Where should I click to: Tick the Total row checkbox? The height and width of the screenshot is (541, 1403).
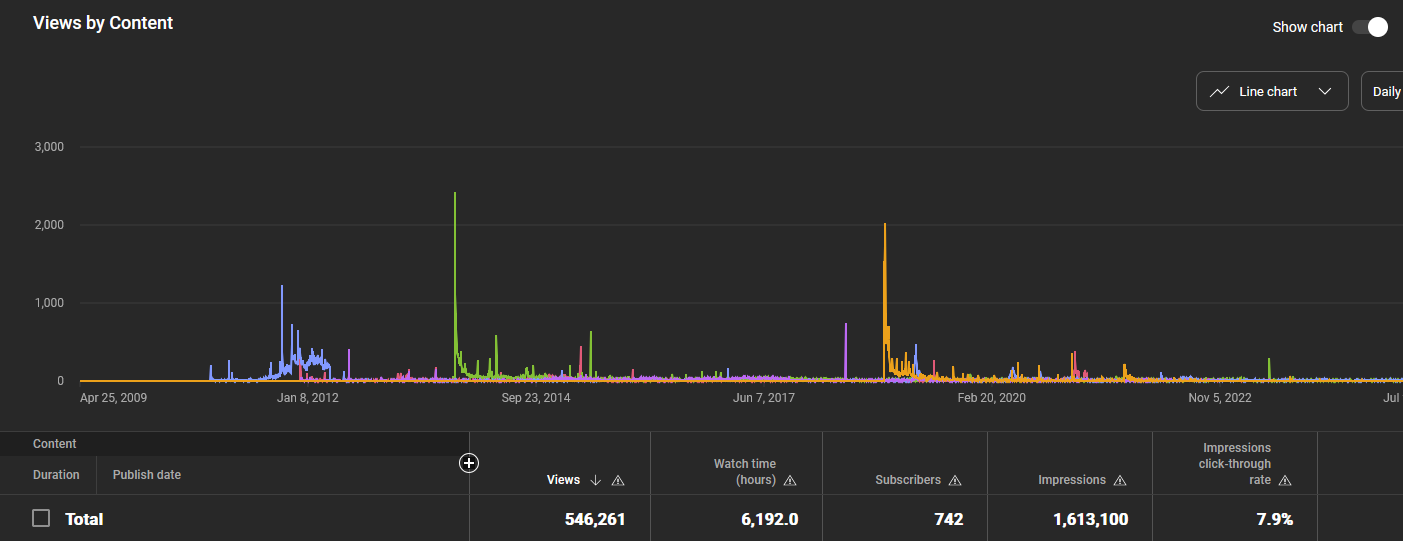click(x=41, y=518)
